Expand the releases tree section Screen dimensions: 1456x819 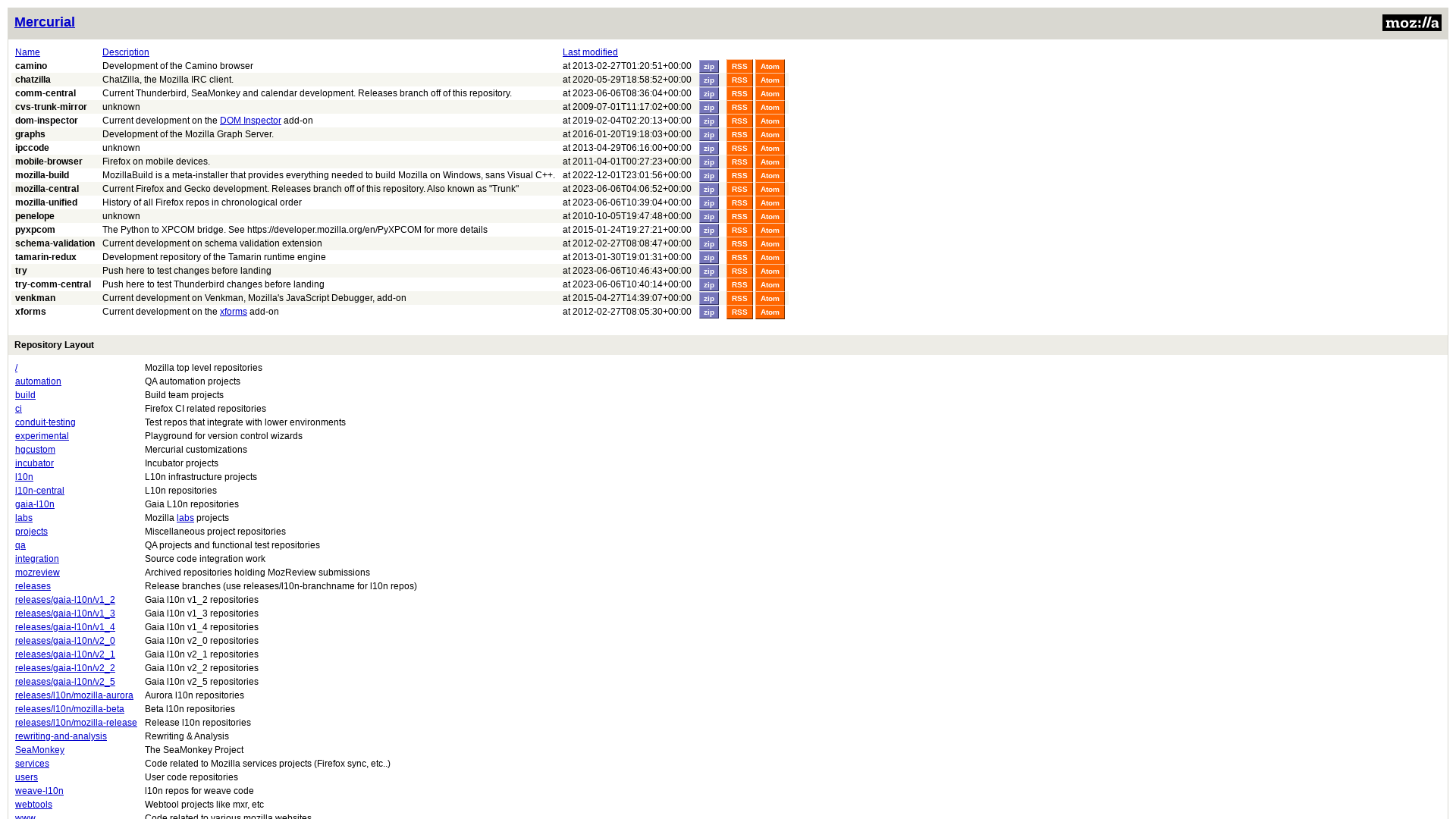pos(33,586)
